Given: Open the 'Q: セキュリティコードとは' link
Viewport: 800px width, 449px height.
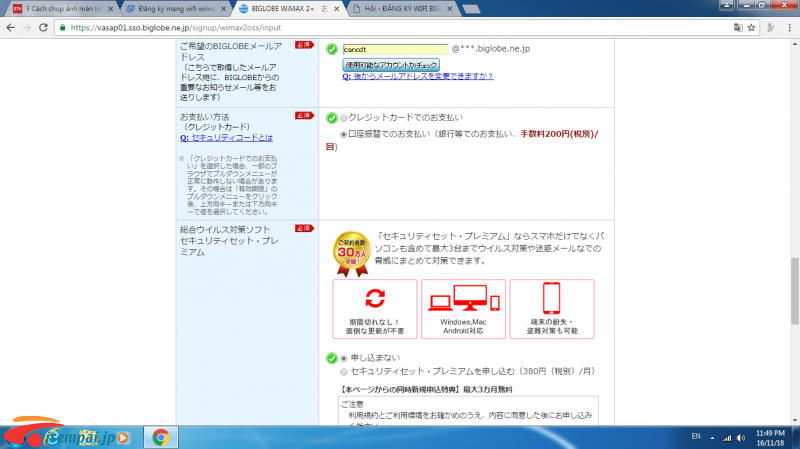Looking at the screenshot, I should pyautogui.click(x=226, y=138).
